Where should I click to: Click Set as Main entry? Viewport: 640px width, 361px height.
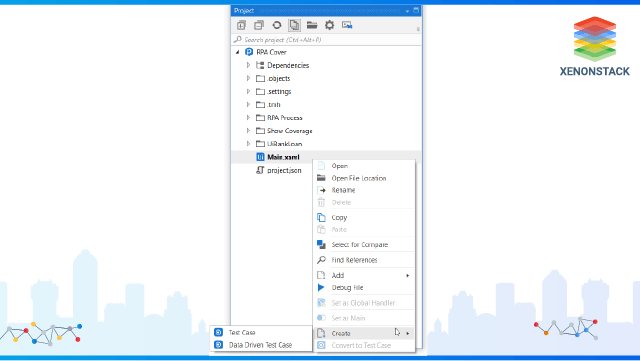tap(348, 318)
